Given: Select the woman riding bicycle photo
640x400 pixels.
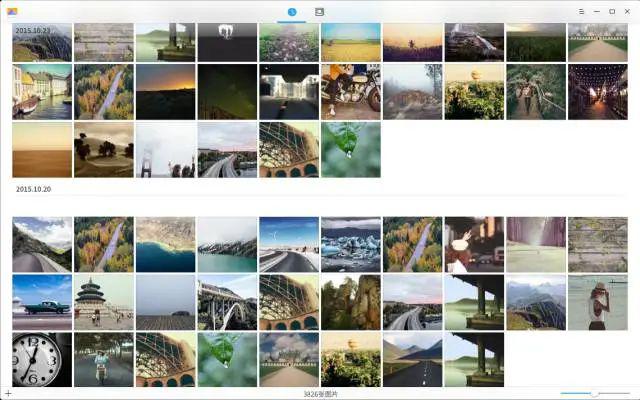Looking at the screenshot, I should (104, 360).
